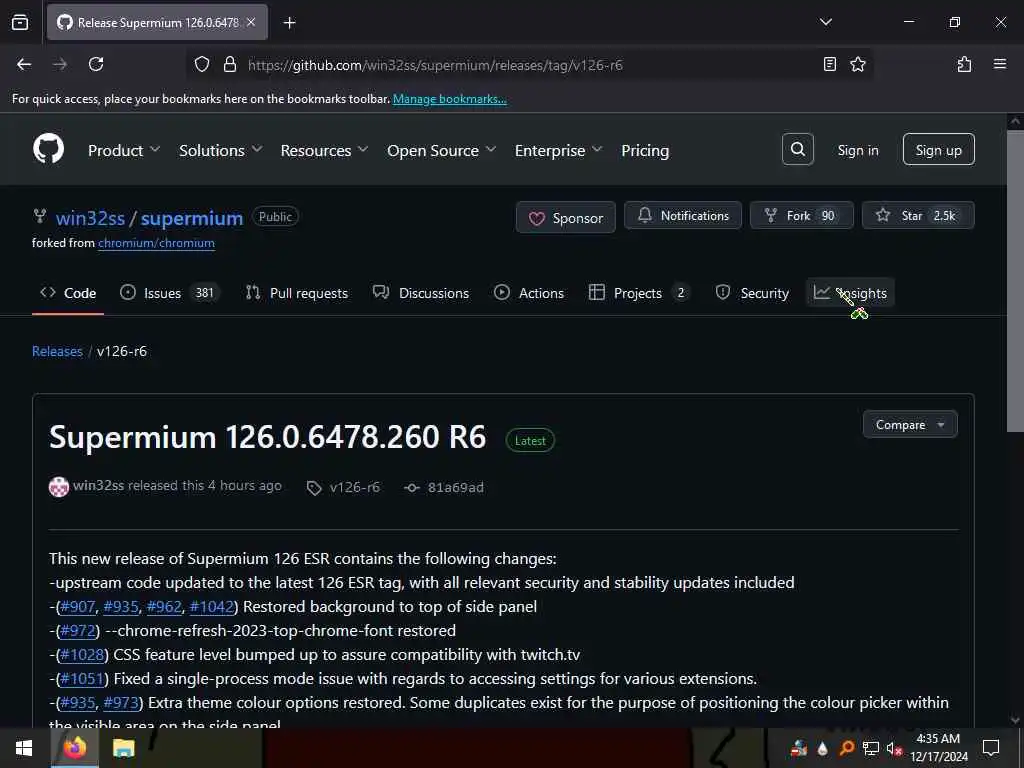Click the list all tabs chevron
Image resolution: width=1024 pixels, height=768 pixels.
pos(825,22)
